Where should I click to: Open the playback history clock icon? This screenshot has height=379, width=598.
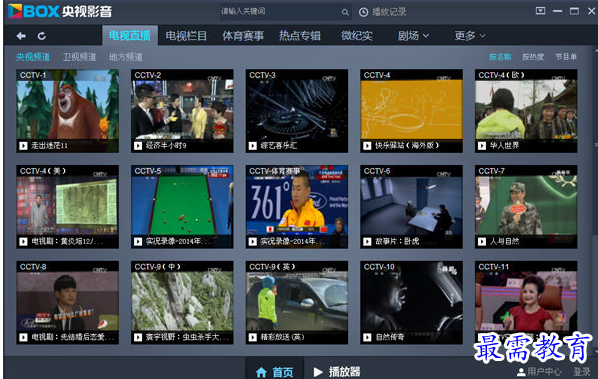coord(363,12)
